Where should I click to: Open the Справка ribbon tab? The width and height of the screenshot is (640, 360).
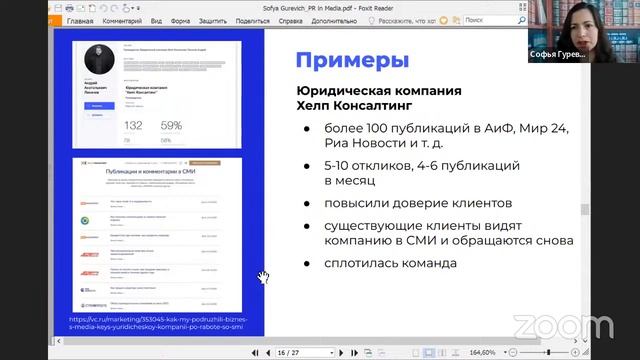(x=290, y=21)
